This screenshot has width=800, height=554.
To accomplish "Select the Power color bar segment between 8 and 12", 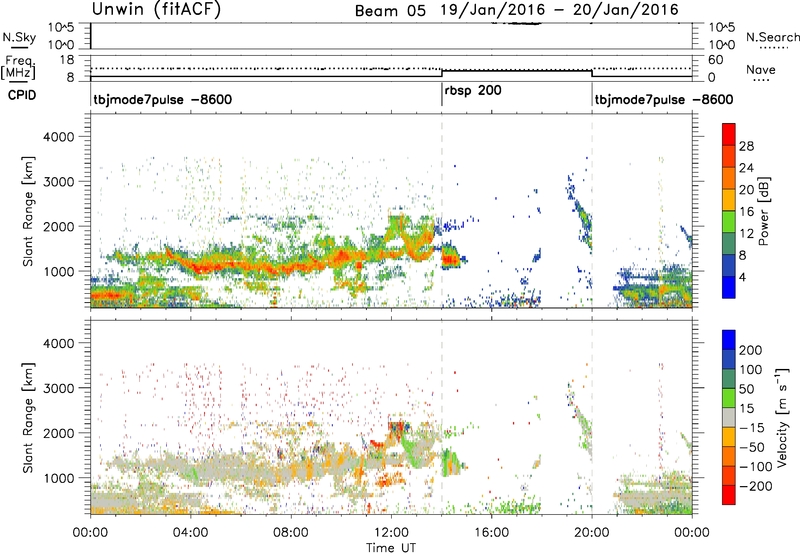I will (x=729, y=244).
